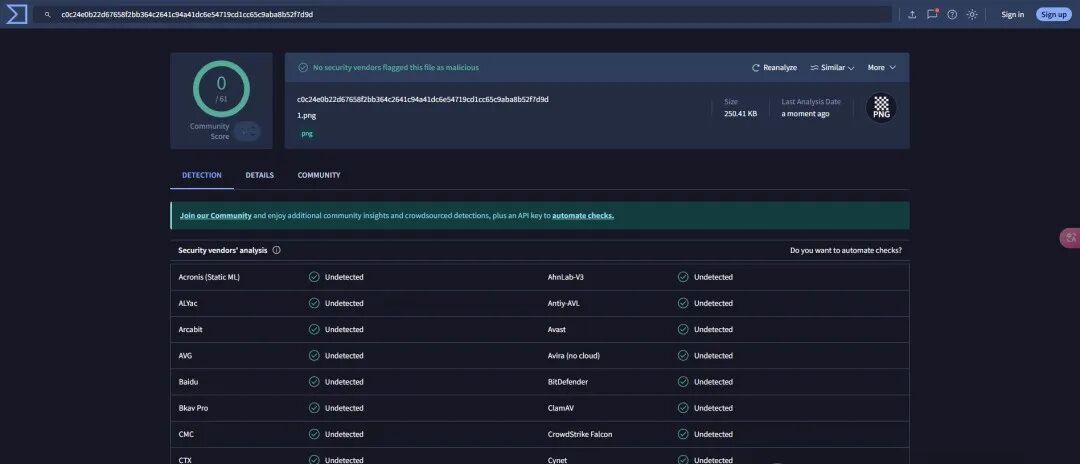Click the Acronis (Static ML) vendor name

pos(209,277)
